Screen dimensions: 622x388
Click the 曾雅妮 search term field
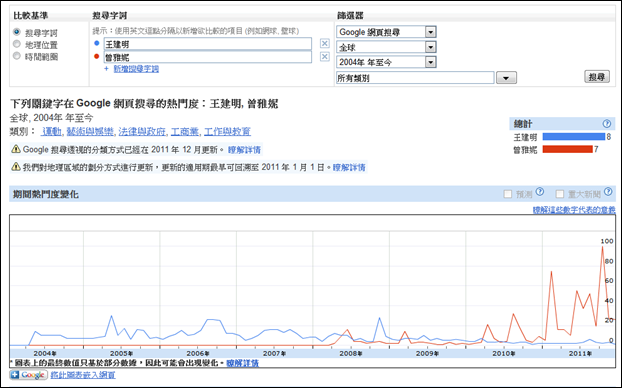(x=207, y=57)
